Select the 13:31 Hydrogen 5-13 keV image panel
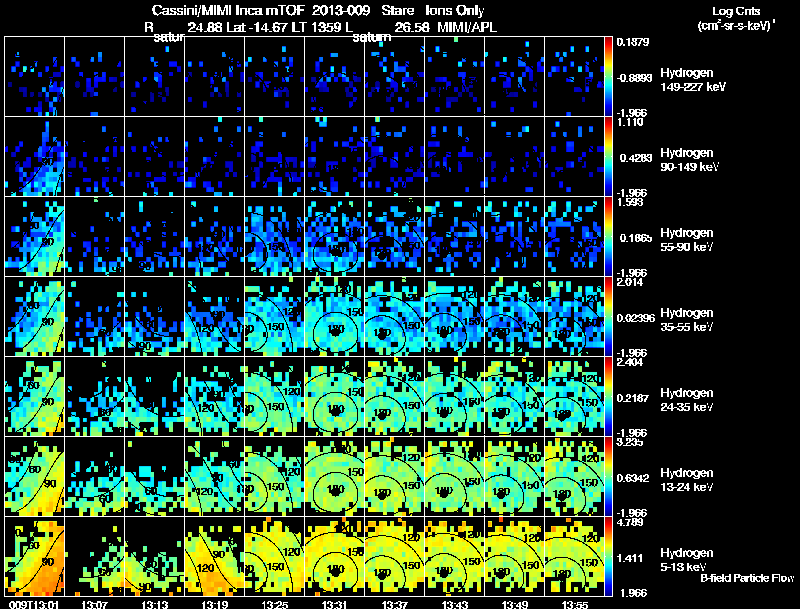 [x=335, y=556]
